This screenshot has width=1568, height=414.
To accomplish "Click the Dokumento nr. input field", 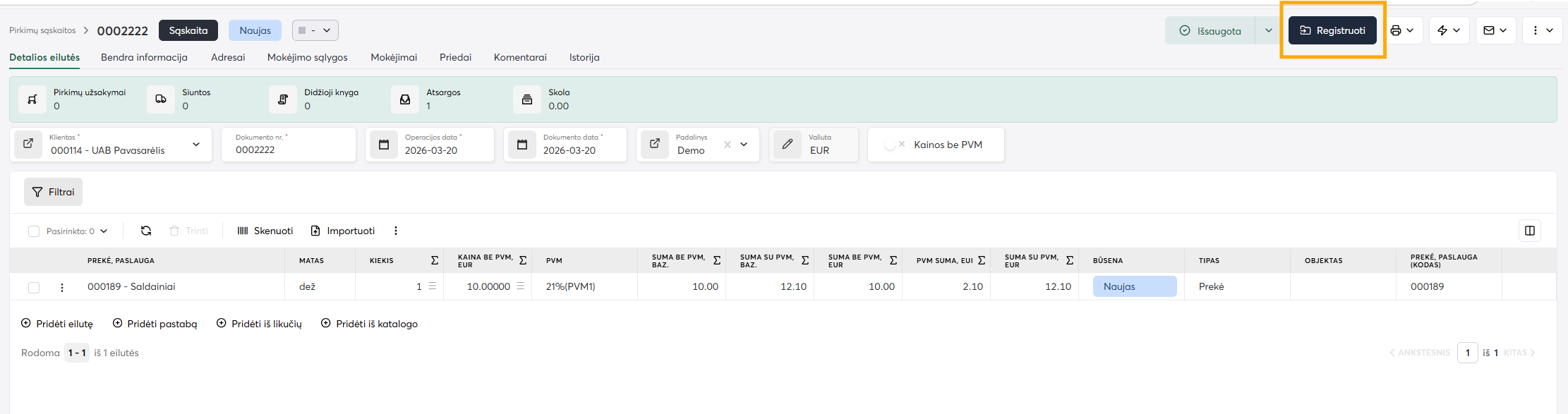I will (x=289, y=150).
